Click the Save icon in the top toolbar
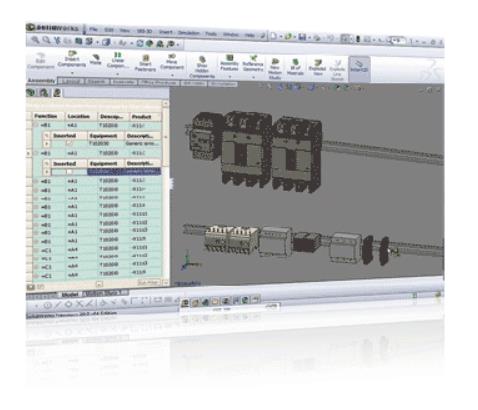This screenshot has width=478, height=410. [x=302, y=37]
